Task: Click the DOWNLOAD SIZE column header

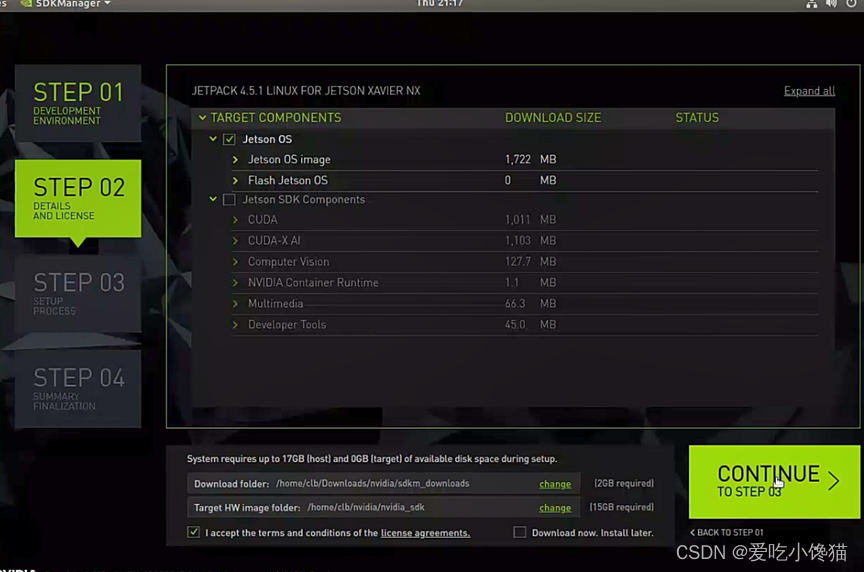Action: [x=553, y=118]
